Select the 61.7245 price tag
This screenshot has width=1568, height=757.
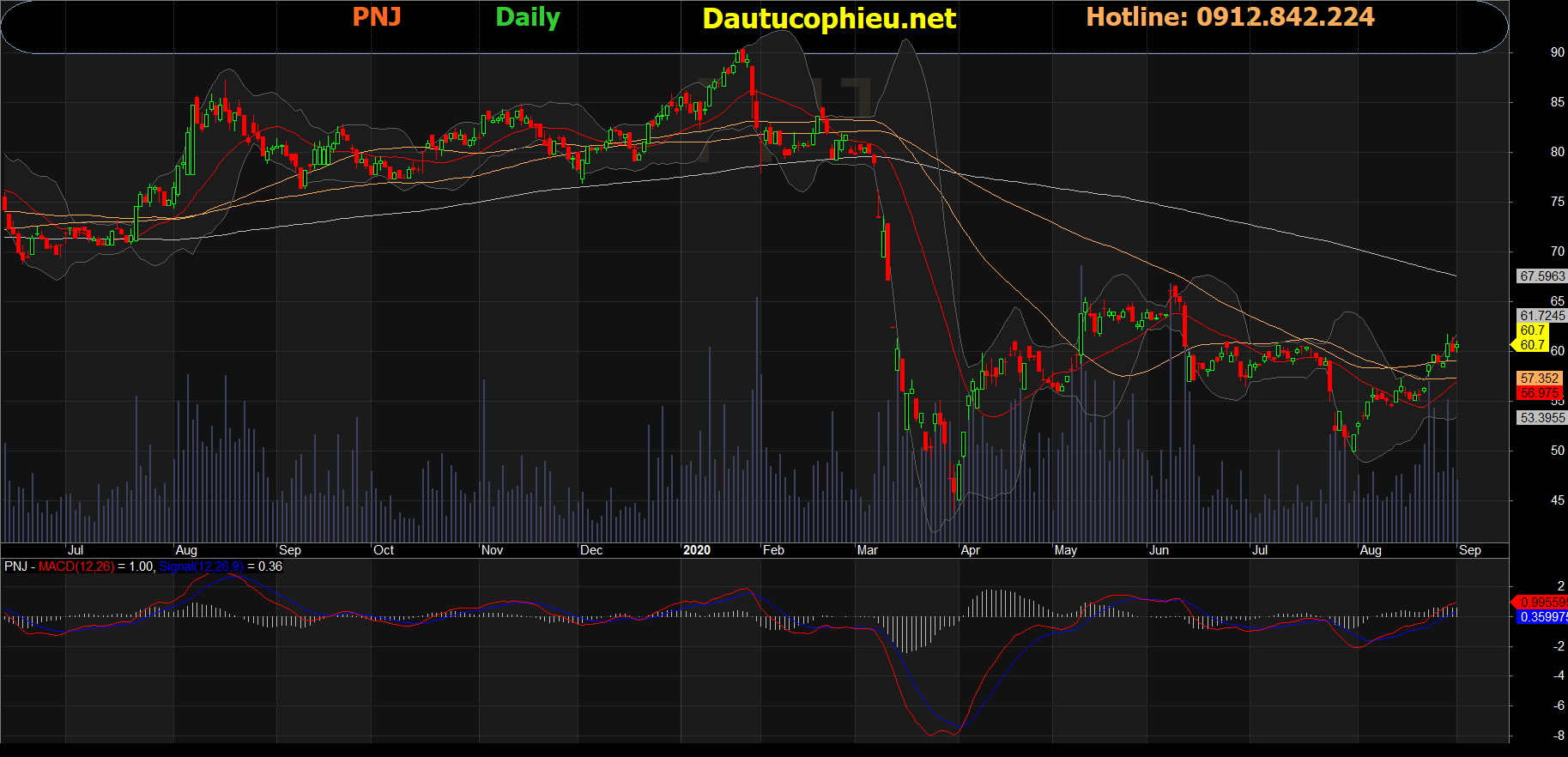point(1541,316)
